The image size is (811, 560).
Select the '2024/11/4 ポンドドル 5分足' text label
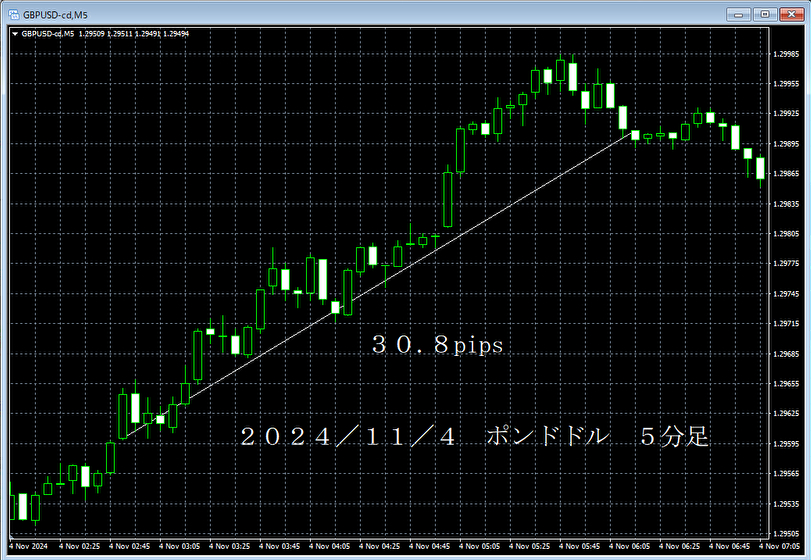click(474, 436)
